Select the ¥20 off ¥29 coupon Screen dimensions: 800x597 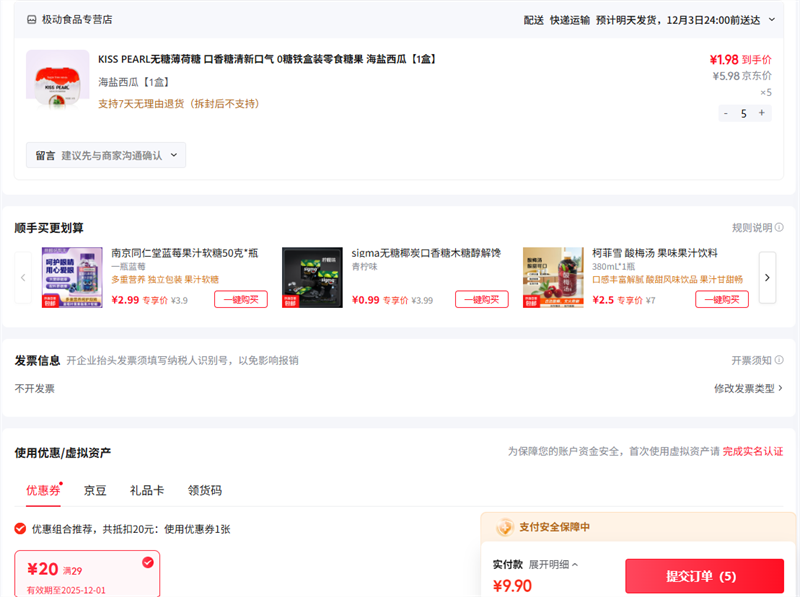click(x=87, y=574)
